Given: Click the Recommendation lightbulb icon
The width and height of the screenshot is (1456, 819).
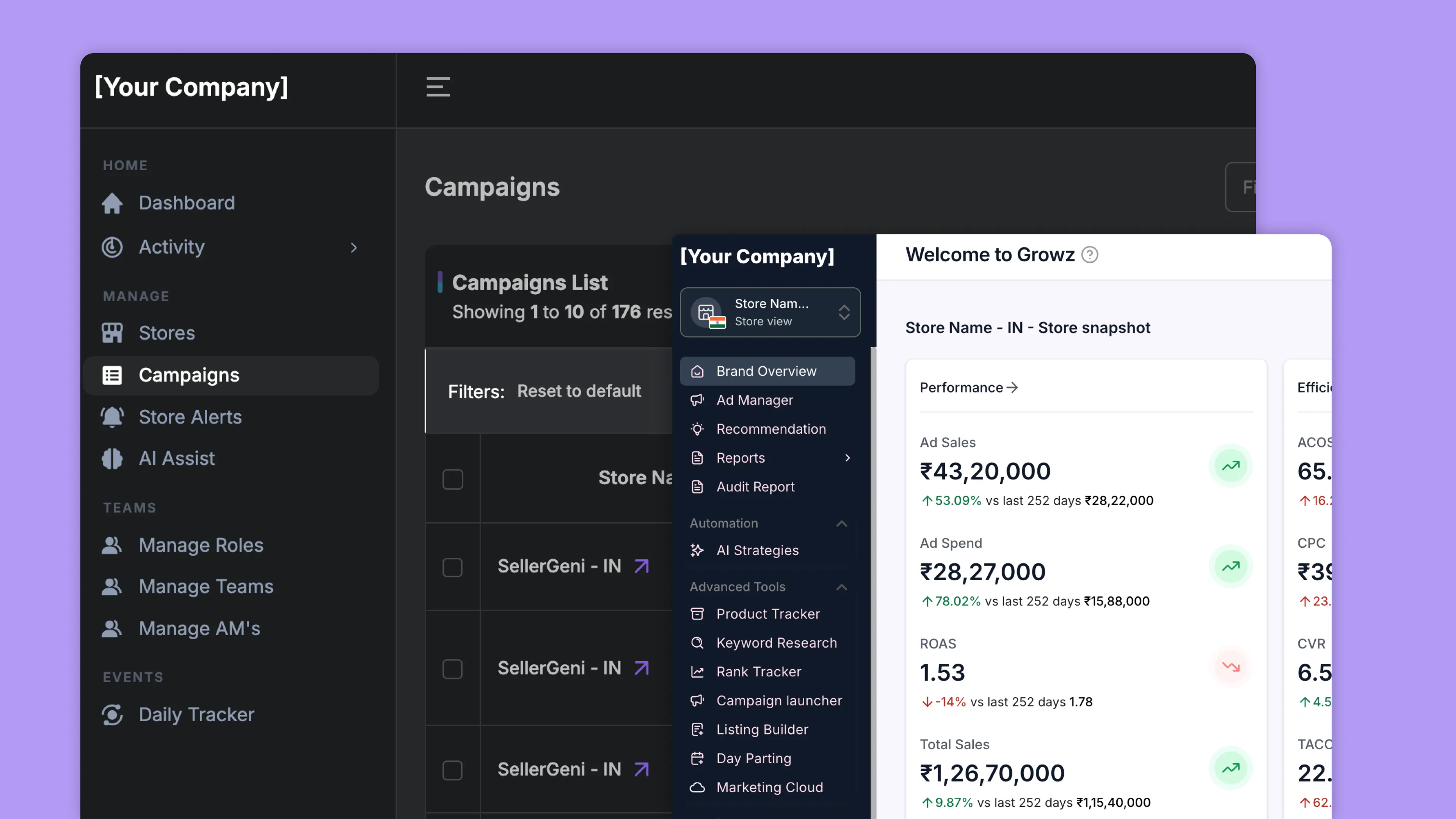Looking at the screenshot, I should pyautogui.click(x=698, y=429).
